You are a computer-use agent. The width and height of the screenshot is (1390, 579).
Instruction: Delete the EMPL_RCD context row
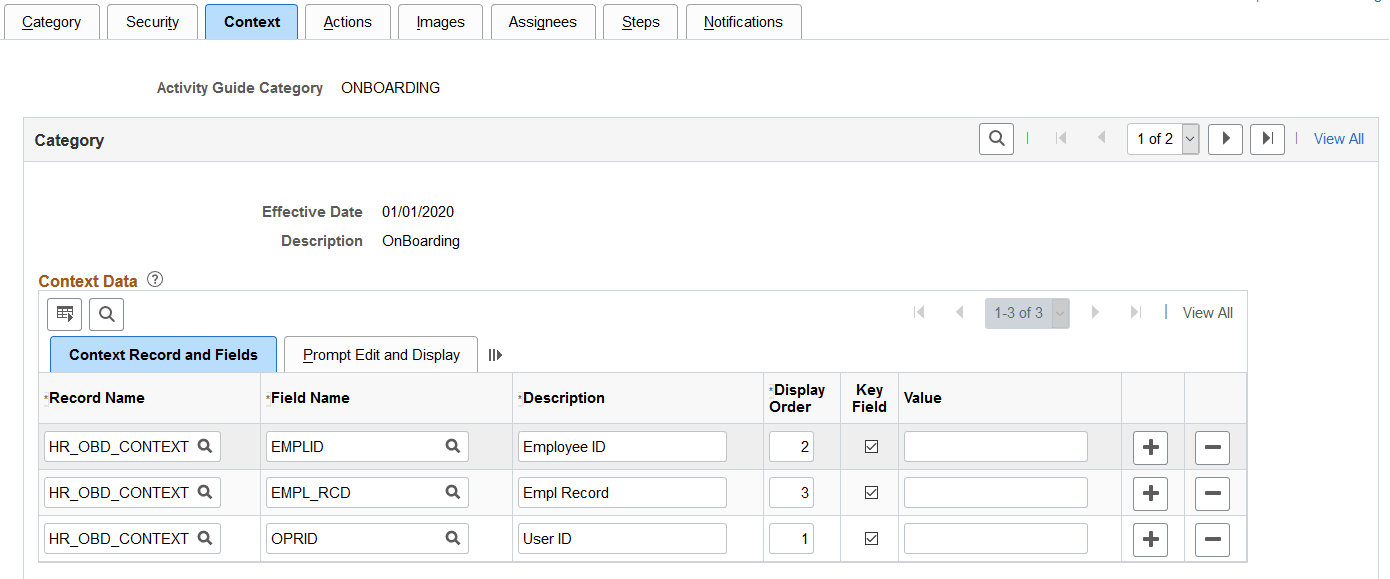click(x=1212, y=493)
